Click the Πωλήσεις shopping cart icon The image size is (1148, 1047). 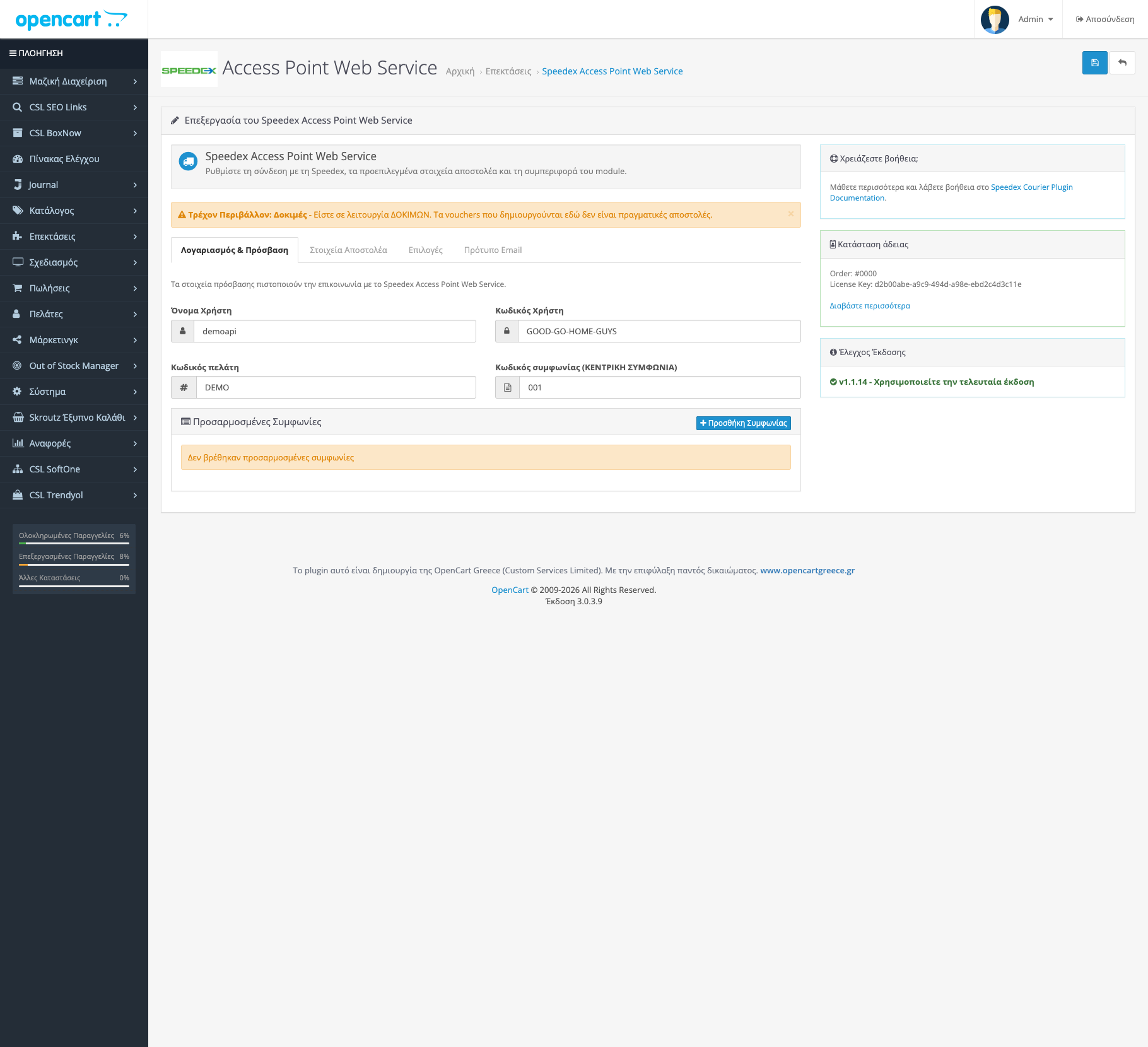18,288
